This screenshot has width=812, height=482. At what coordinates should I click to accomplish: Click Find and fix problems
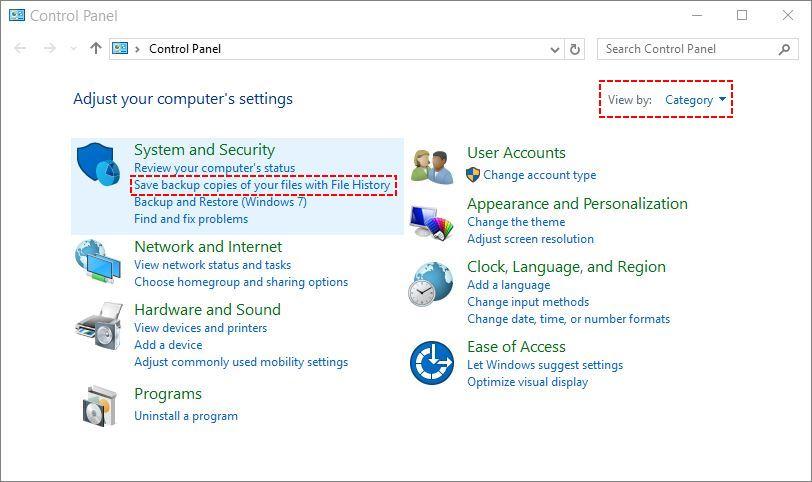[x=191, y=219]
